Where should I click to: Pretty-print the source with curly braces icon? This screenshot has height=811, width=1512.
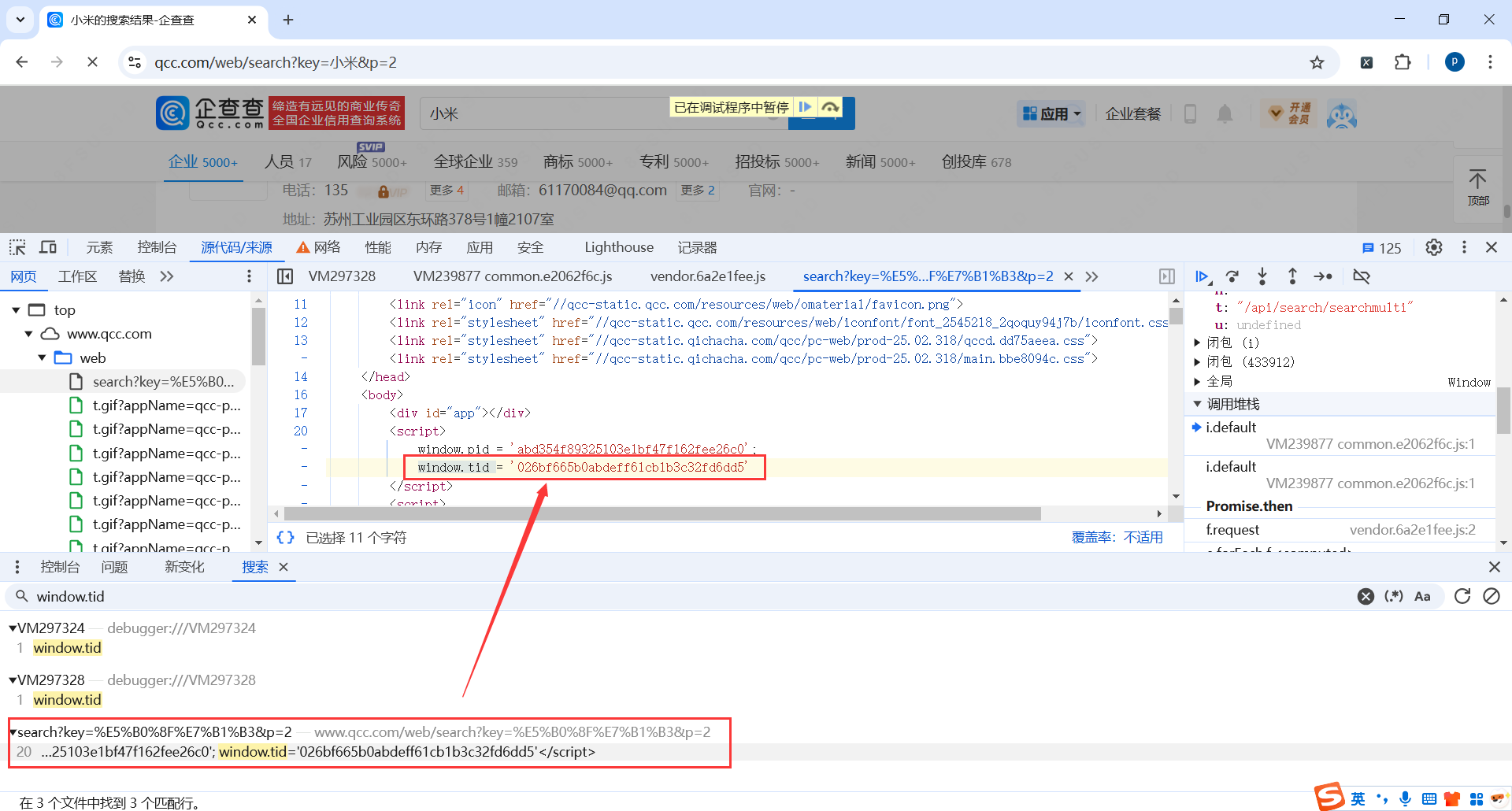coord(286,537)
